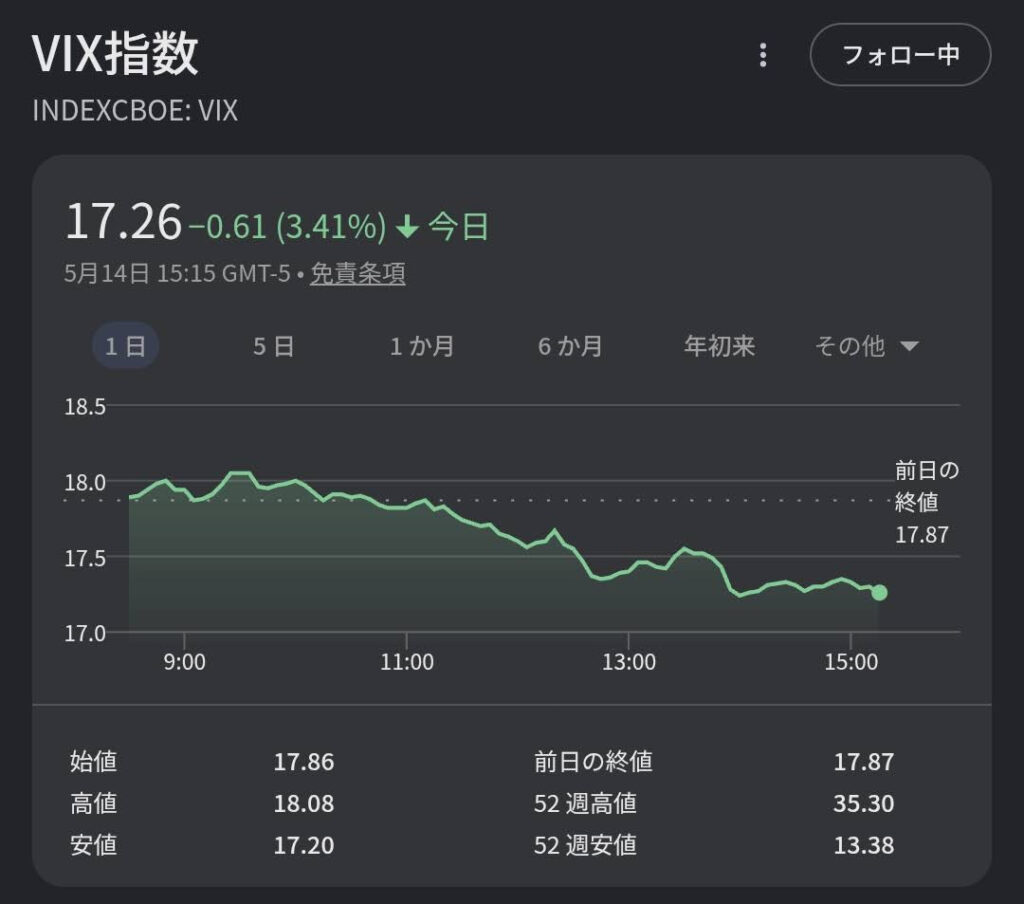
Task: Click the chart line at 9:00
Action: click(184, 489)
